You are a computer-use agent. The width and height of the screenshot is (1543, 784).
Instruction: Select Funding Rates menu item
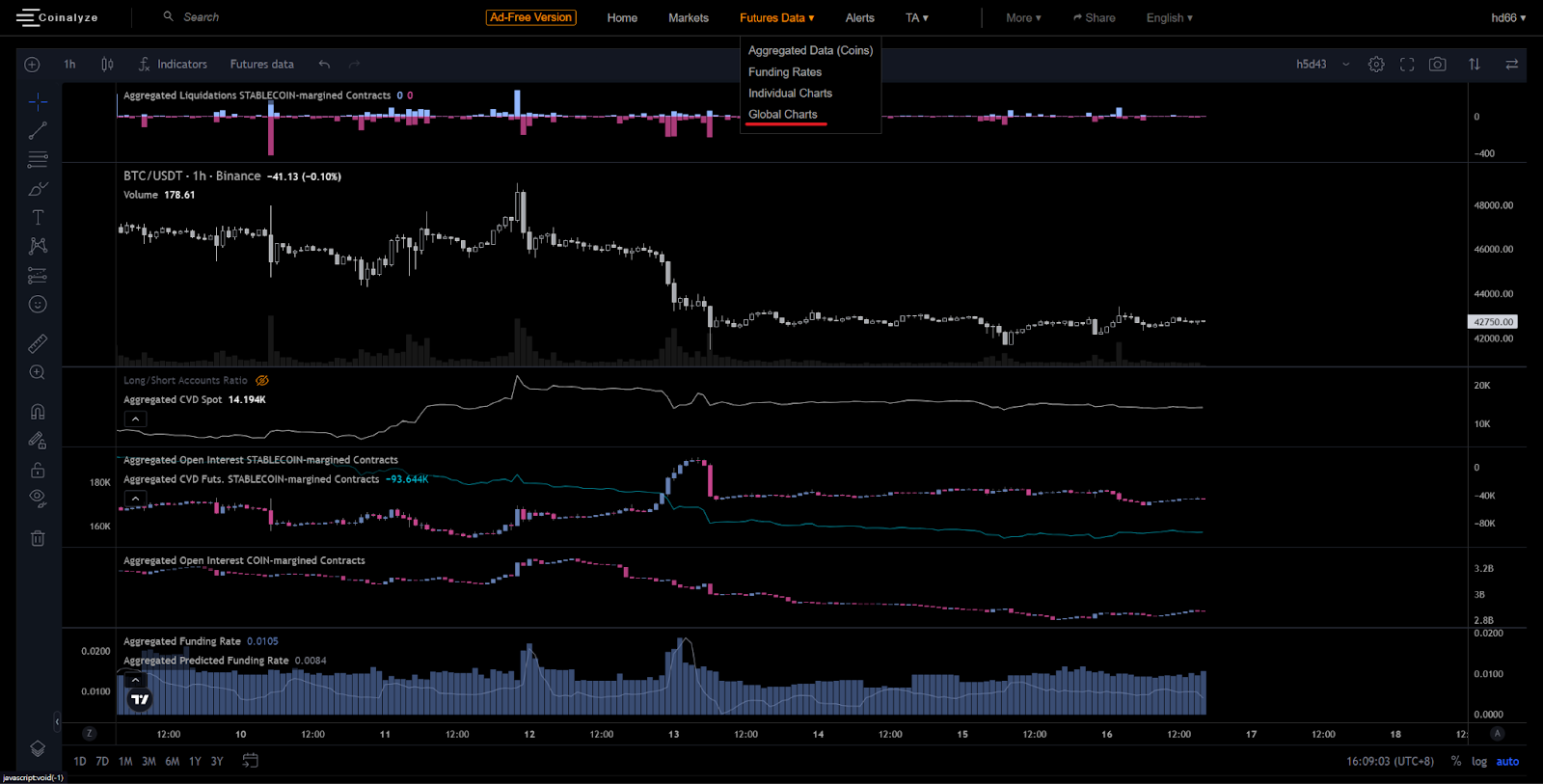(x=785, y=72)
